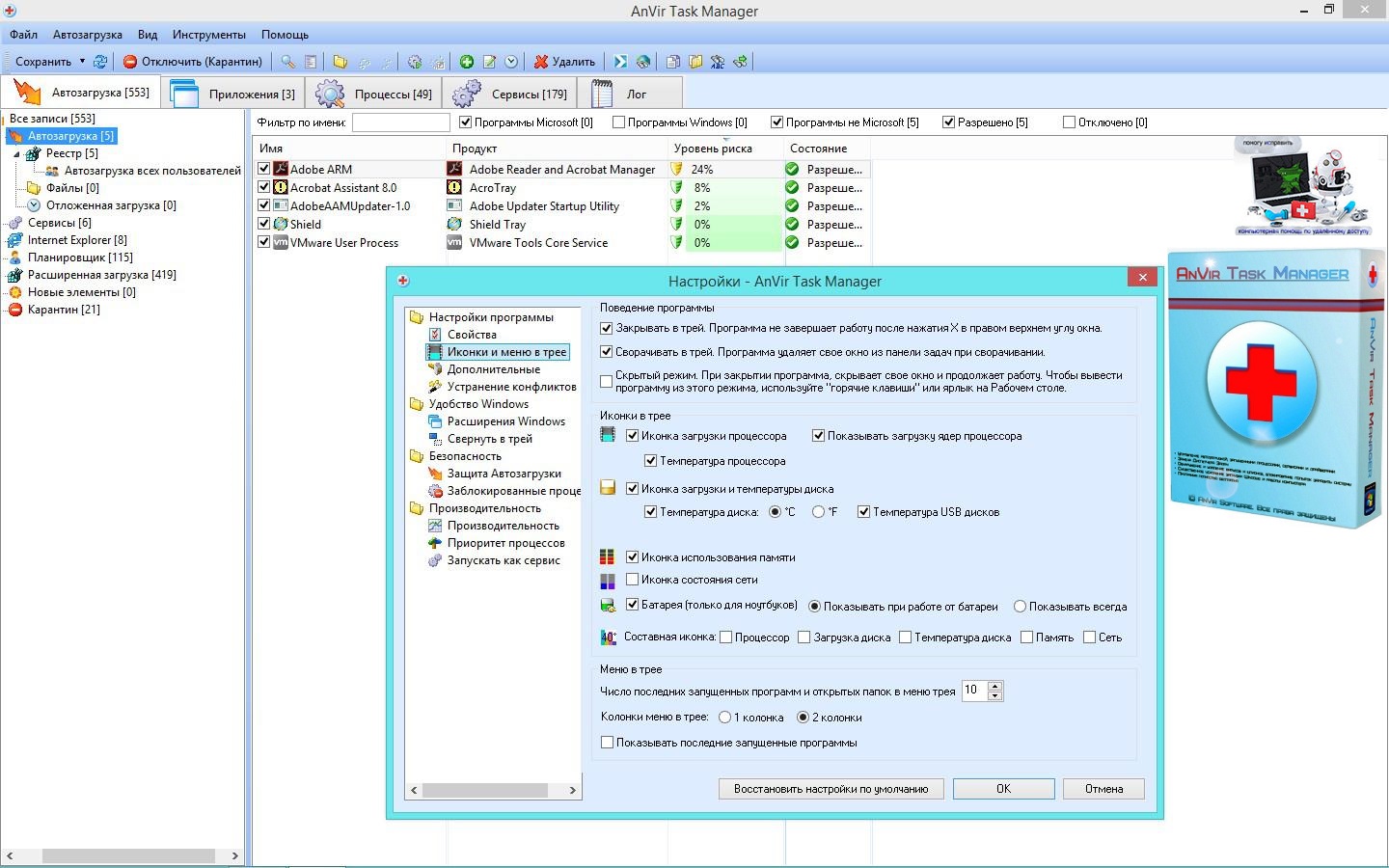Image resolution: width=1389 pixels, height=868 pixels.
Task: Click the clock delayed startup icon
Action: 511,62
